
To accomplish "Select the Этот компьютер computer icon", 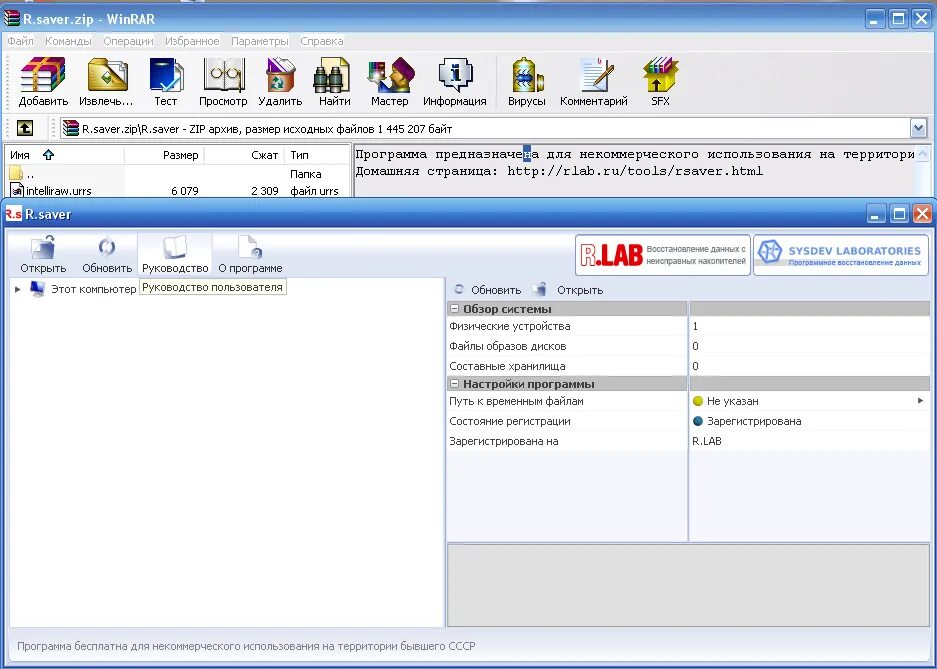I will [37, 289].
